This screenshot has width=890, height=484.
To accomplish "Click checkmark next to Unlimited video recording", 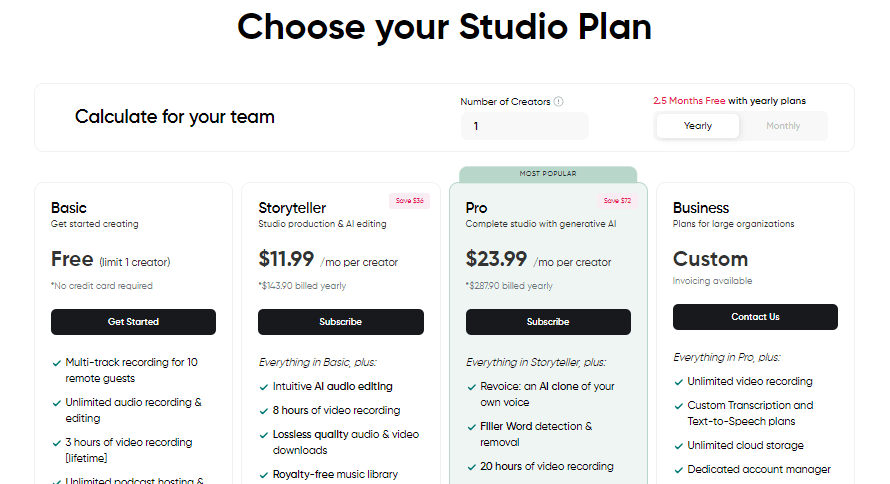I will click(x=678, y=382).
